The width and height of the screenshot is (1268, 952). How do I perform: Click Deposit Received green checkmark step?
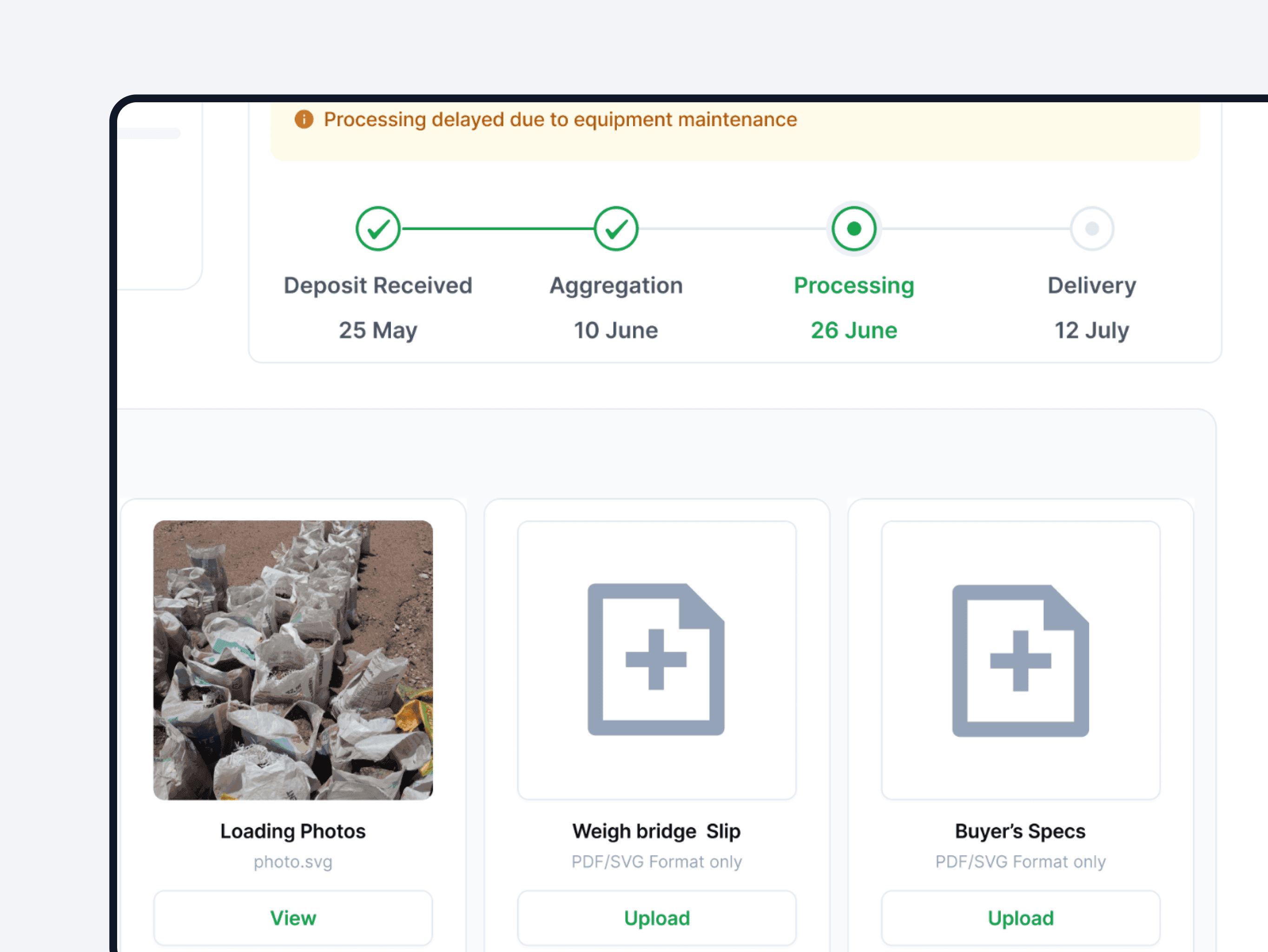pos(378,229)
